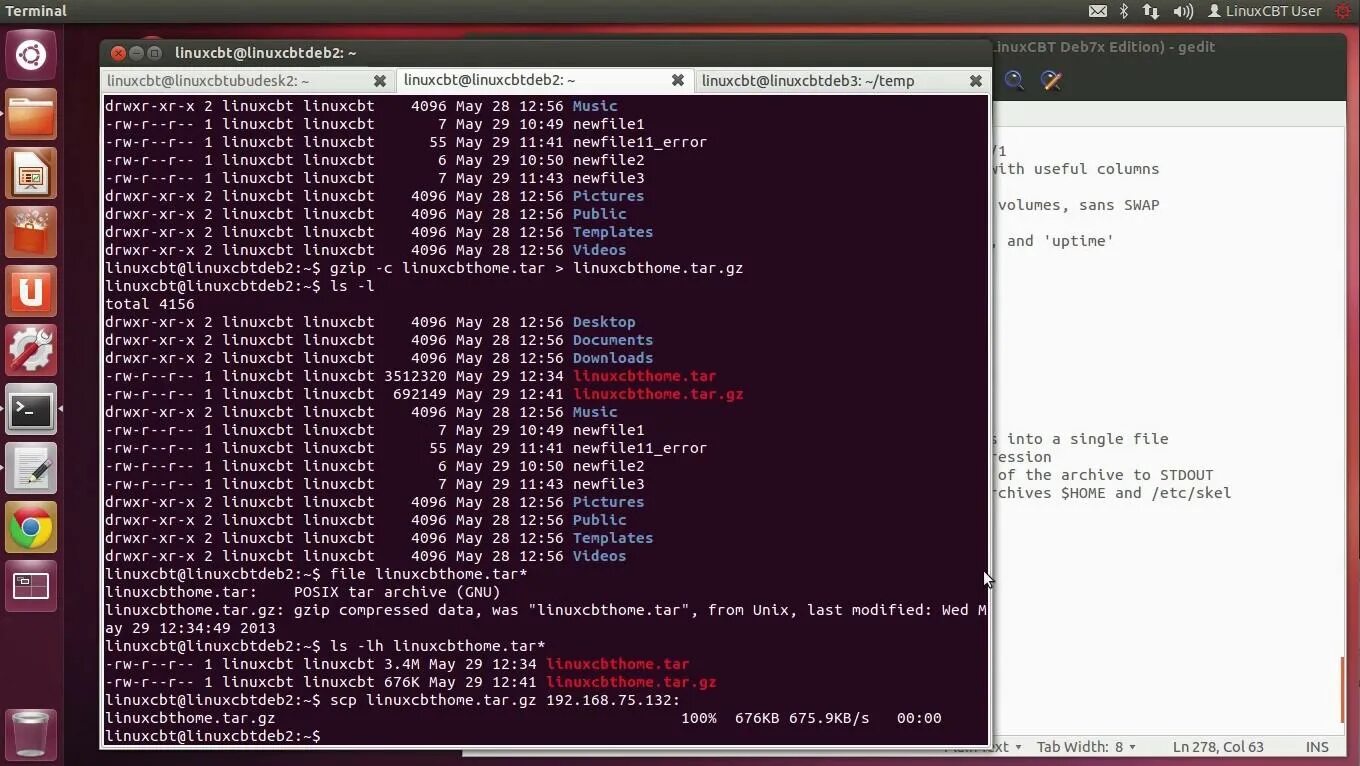Viewport: 1360px width, 766px height.
Task: Launch Google Chrome from launcher
Action: (31, 528)
